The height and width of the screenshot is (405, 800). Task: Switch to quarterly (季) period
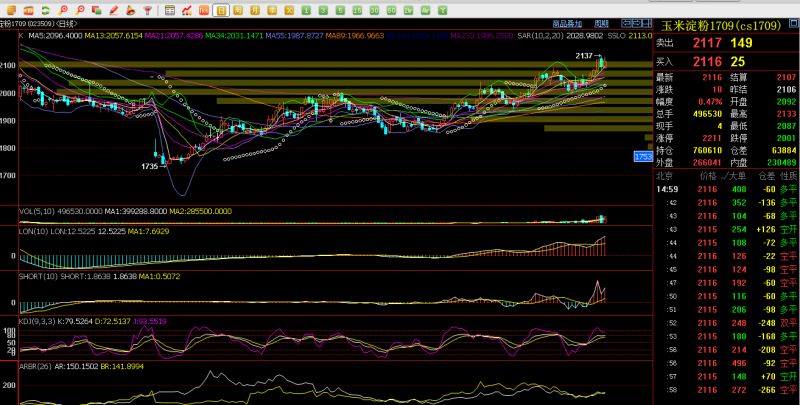272,10
